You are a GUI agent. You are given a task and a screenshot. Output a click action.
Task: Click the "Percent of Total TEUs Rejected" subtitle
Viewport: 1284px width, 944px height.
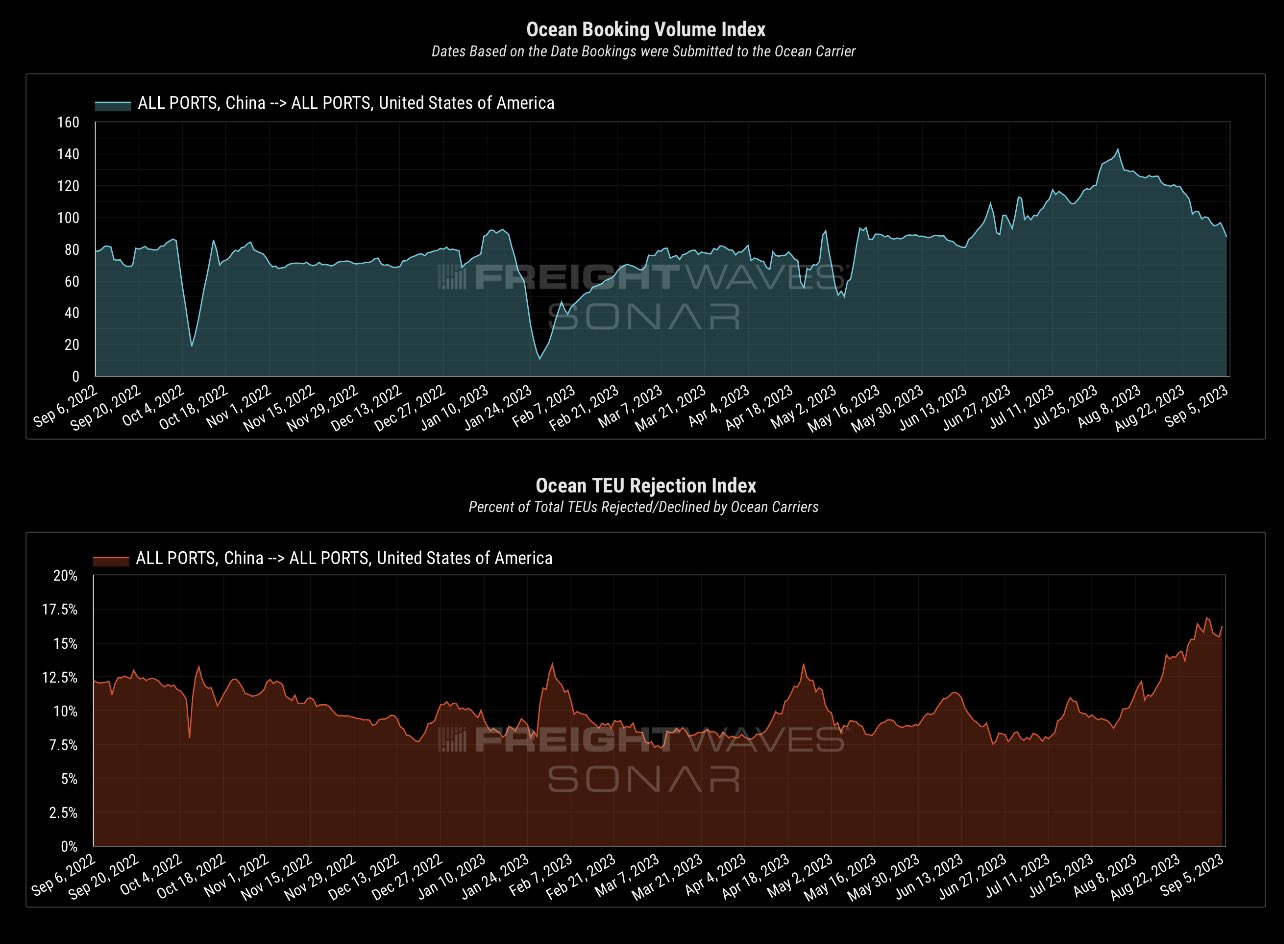[643, 507]
